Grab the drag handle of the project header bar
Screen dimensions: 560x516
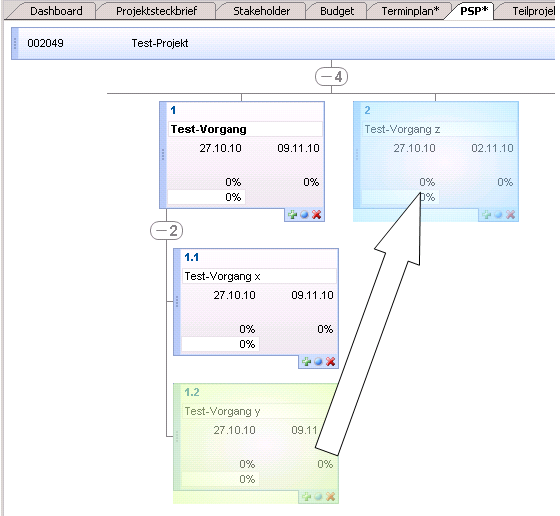pyautogui.click(x=15, y=43)
